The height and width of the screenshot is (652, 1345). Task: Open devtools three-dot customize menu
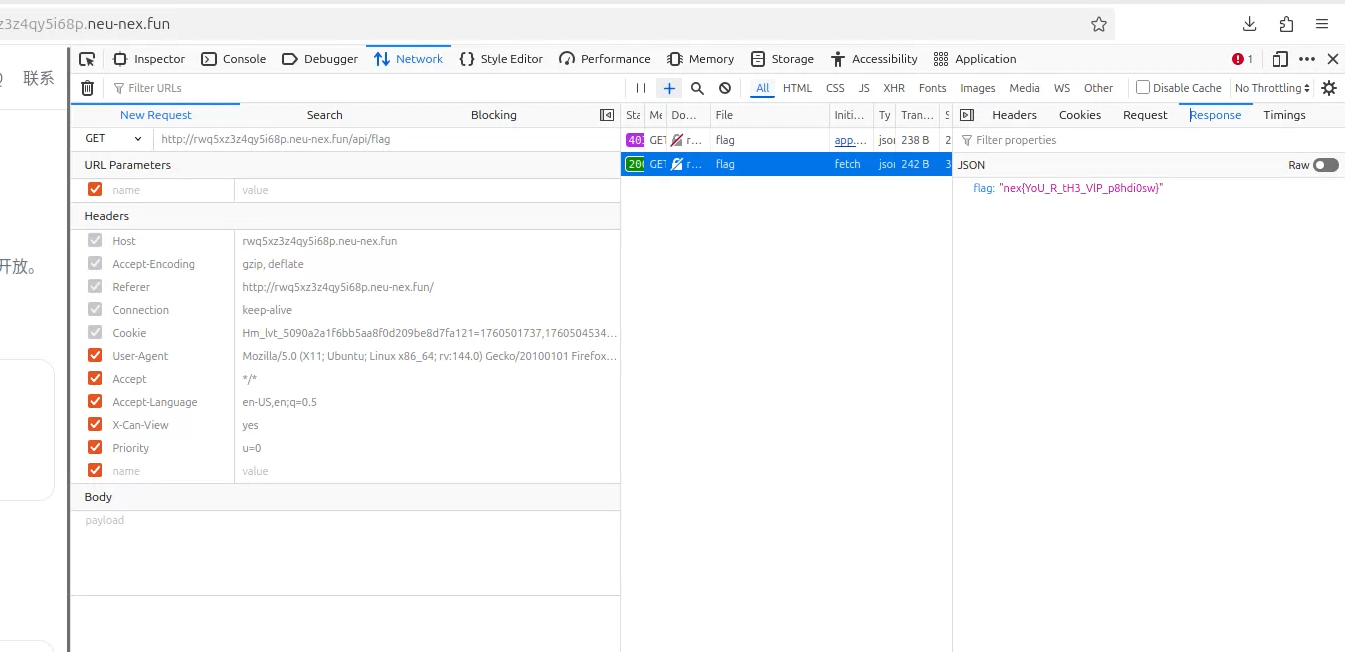1306,59
